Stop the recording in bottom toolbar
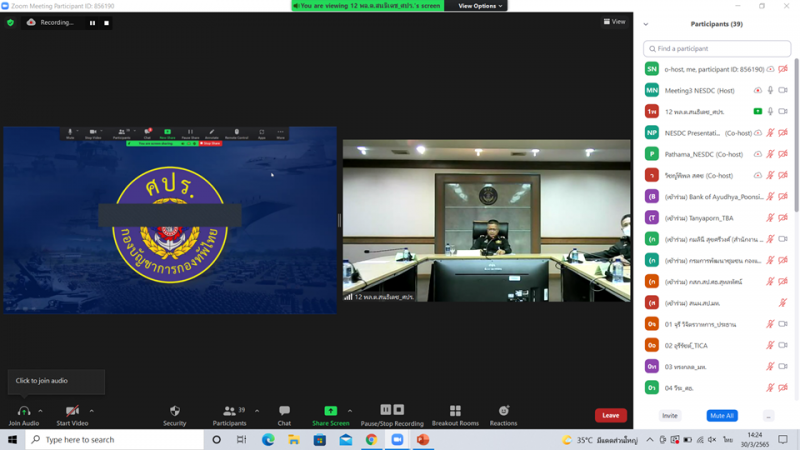 tap(399, 410)
